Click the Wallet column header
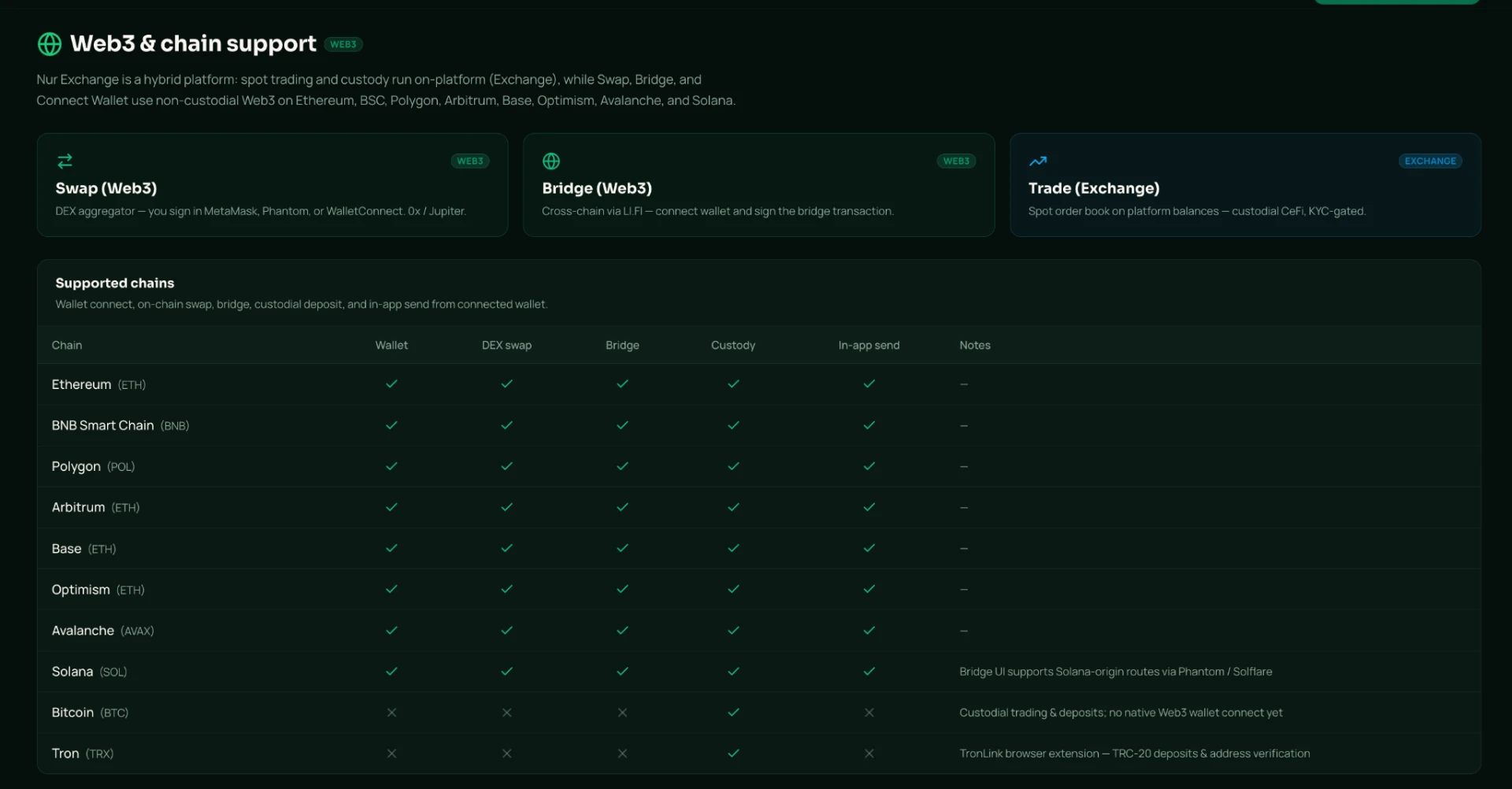The image size is (1512, 789). (391, 345)
